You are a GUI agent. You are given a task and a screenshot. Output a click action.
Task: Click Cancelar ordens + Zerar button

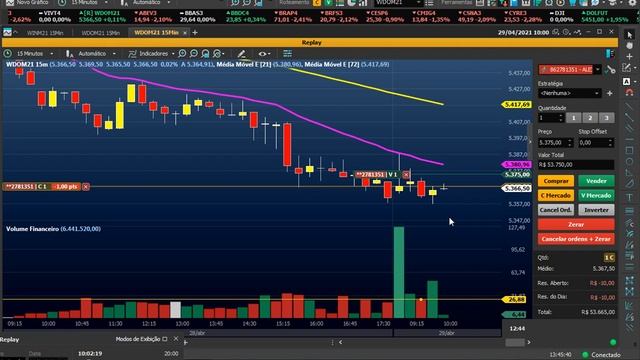(576, 239)
